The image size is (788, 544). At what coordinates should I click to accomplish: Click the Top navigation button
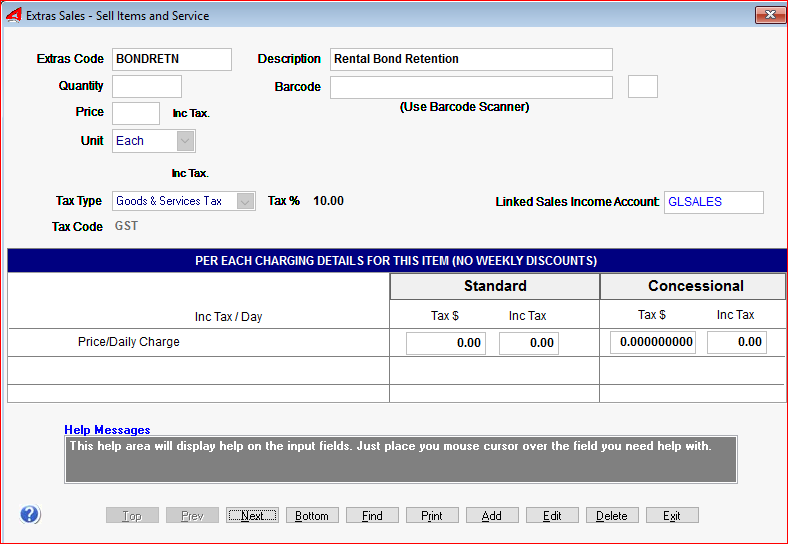(132, 515)
